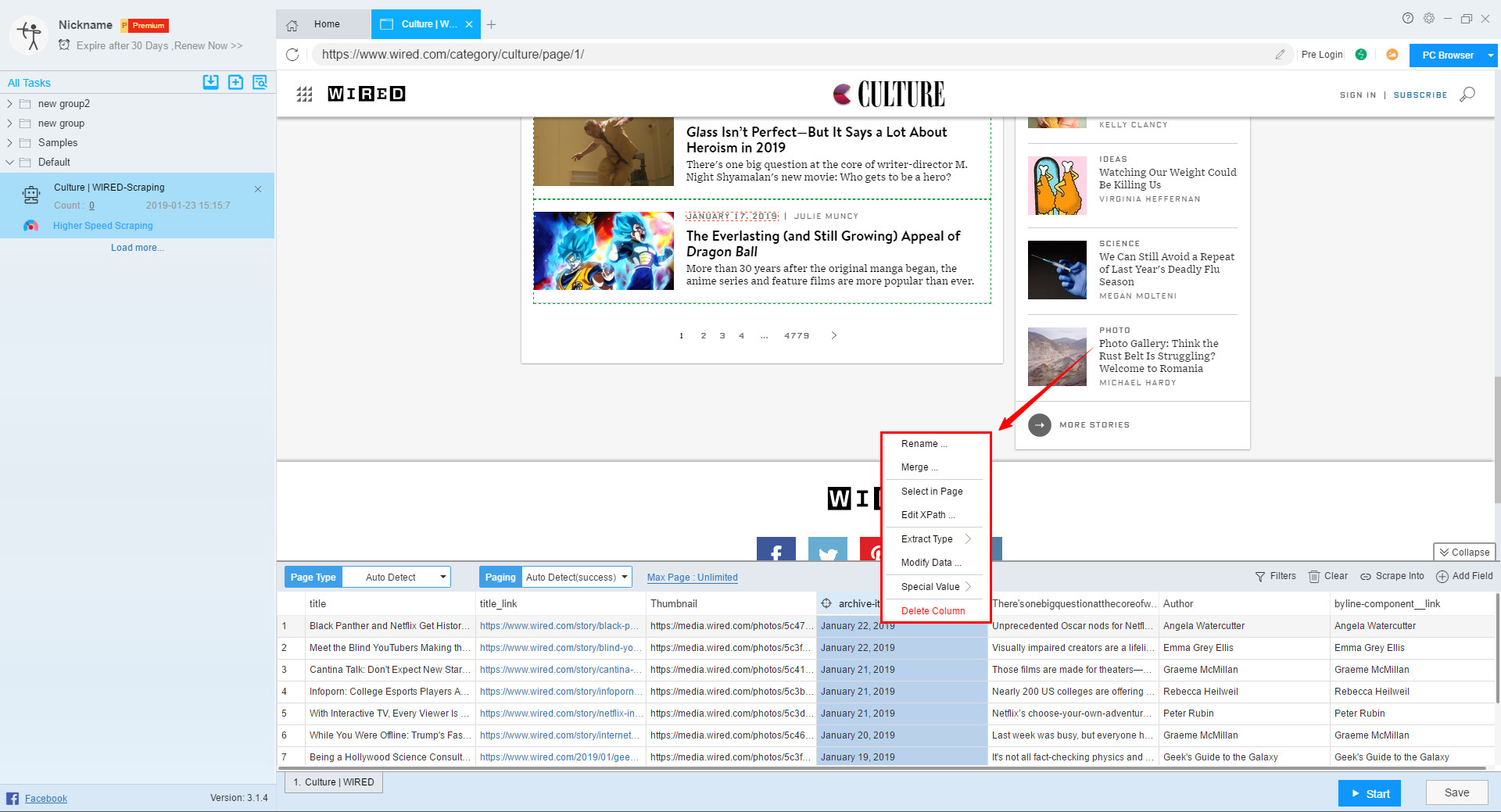Collapse the Default folder

click(x=9, y=162)
